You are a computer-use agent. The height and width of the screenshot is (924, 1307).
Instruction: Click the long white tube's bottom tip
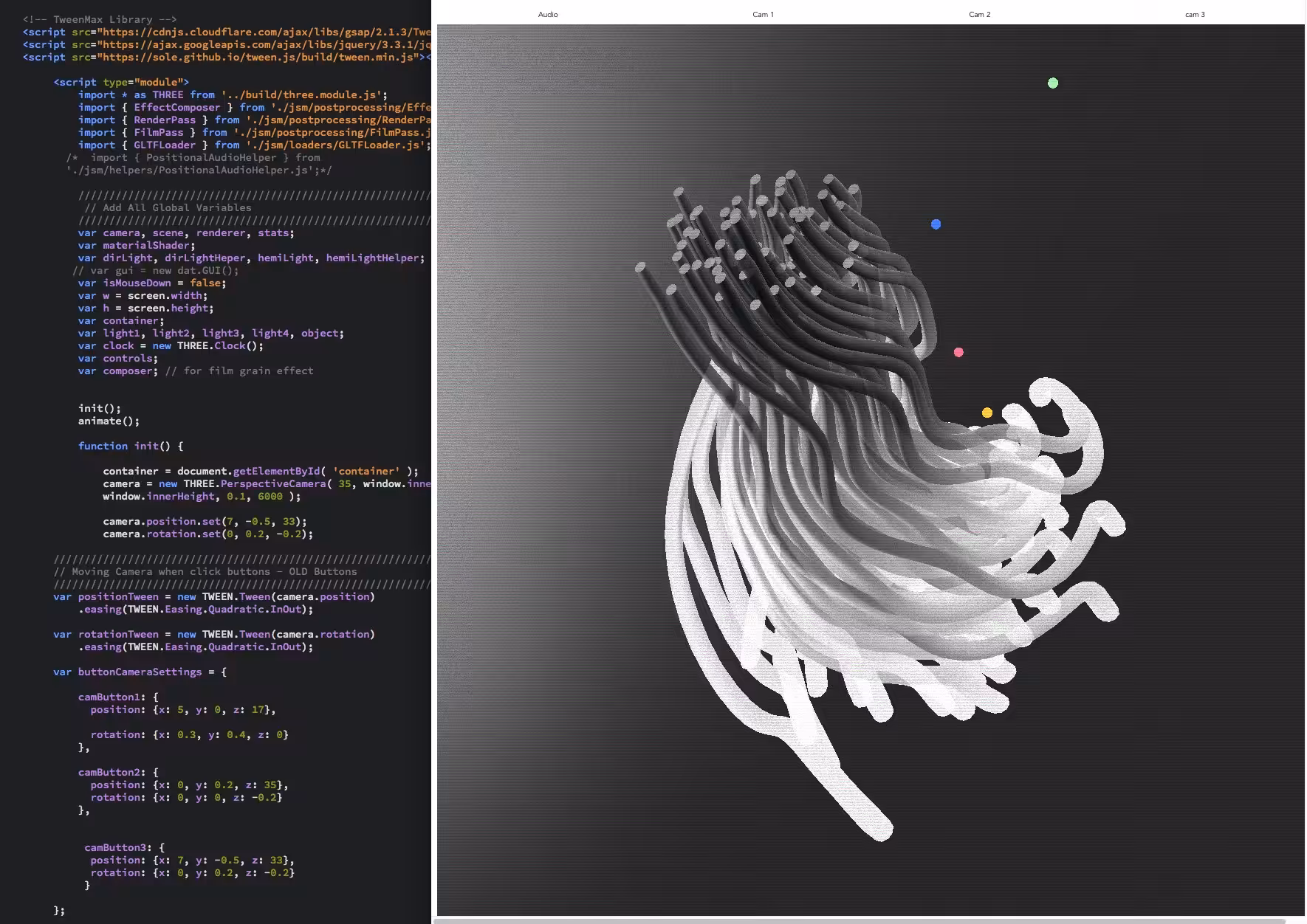coord(880,828)
